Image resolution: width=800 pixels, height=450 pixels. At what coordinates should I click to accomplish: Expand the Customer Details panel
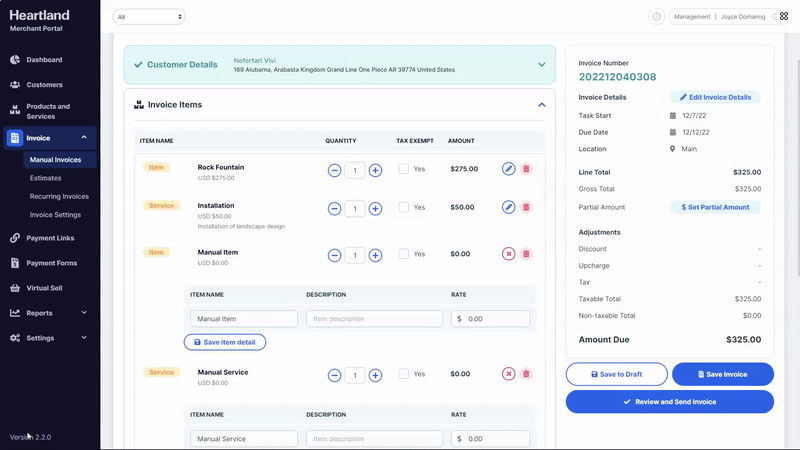click(541, 65)
